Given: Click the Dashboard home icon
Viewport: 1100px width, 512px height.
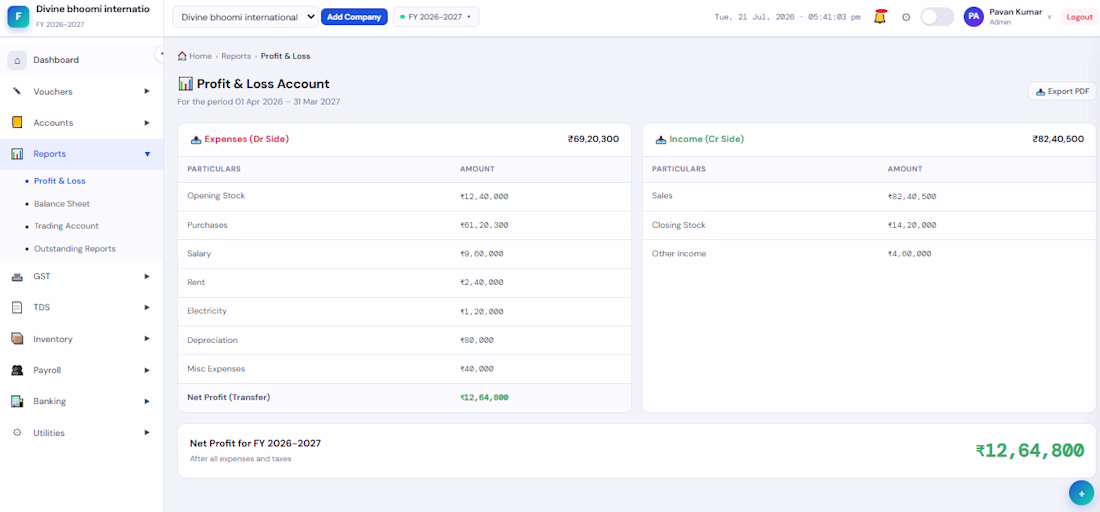Looking at the screenshot, I should (x=18, y=60).
